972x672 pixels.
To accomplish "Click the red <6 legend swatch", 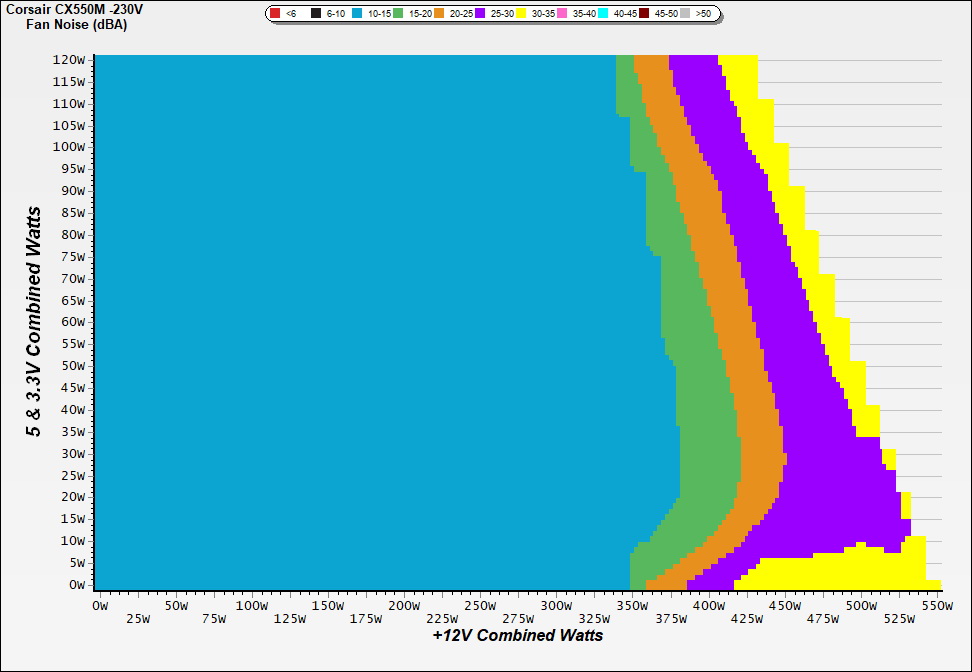I will click(275, 14).
